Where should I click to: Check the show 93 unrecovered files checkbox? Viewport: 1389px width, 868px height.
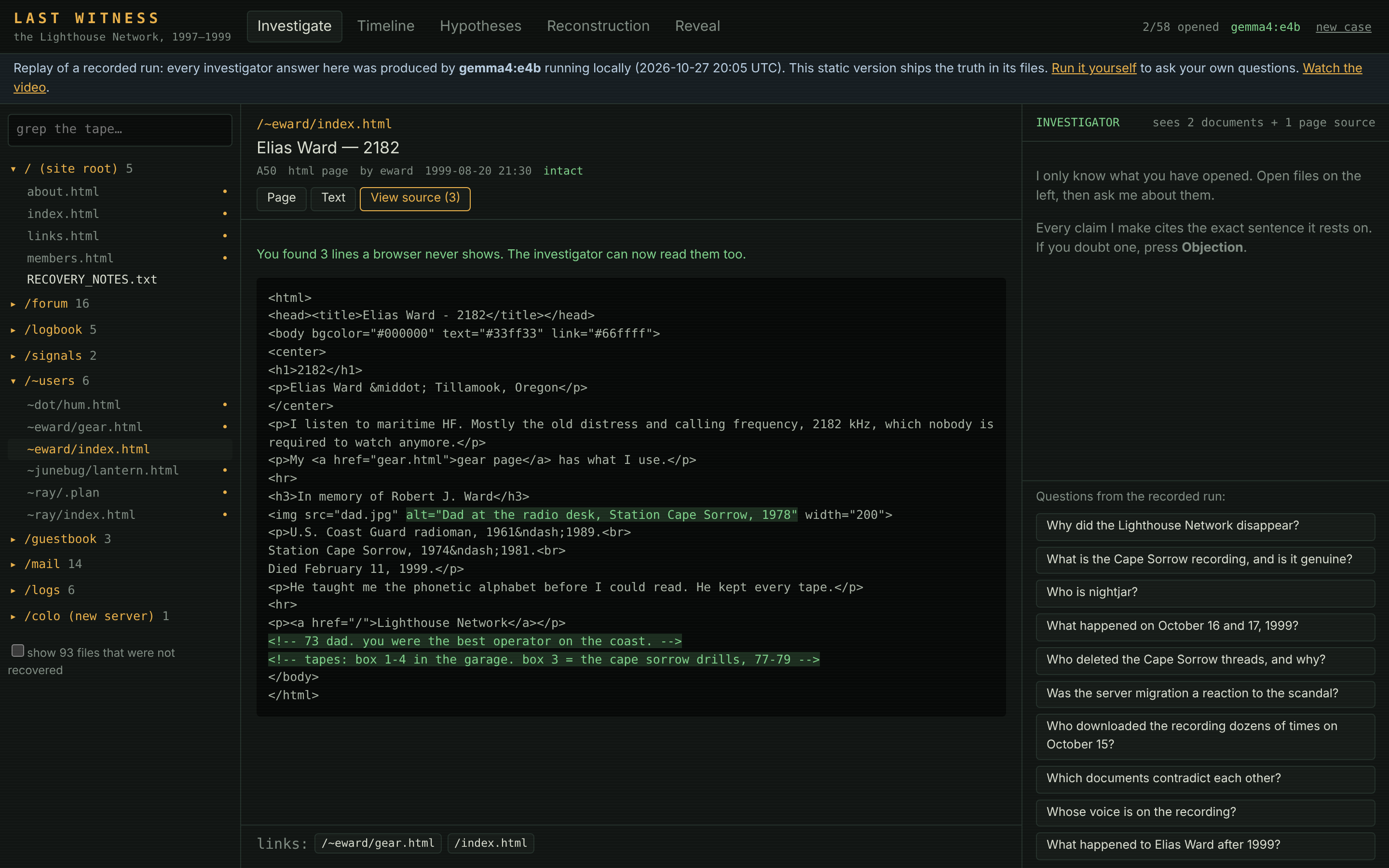click(x=18, y=651)
